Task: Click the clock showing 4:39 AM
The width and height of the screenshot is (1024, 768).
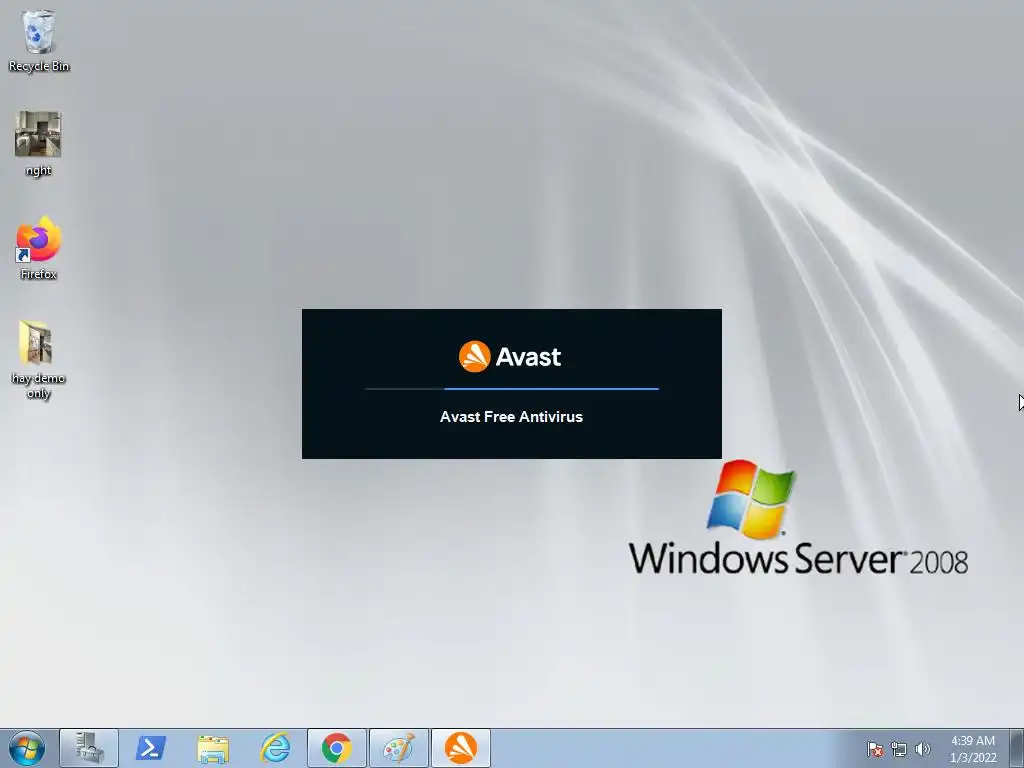Action: 973,749
